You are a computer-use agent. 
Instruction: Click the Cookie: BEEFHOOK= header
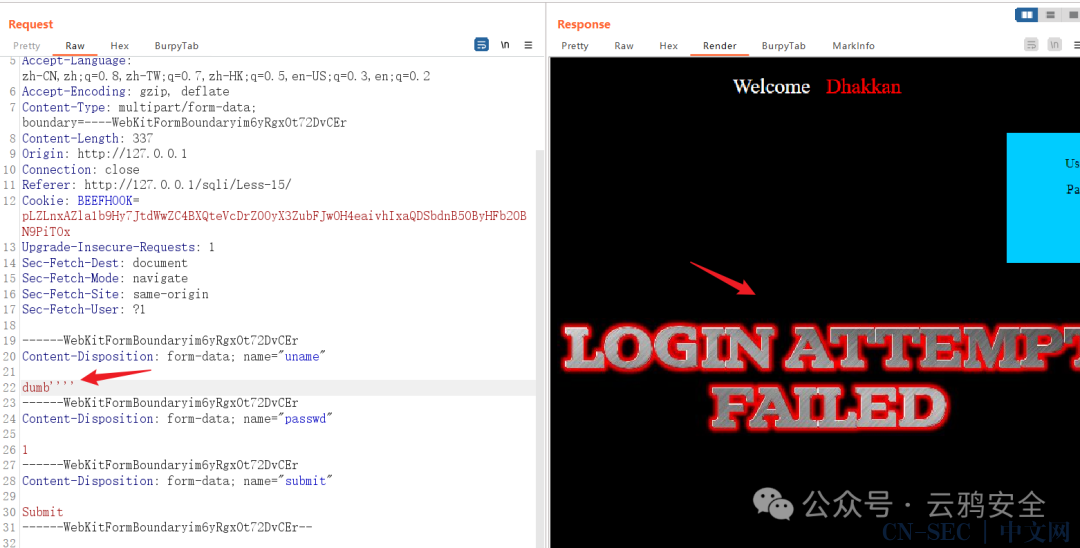tap(81, 200)
